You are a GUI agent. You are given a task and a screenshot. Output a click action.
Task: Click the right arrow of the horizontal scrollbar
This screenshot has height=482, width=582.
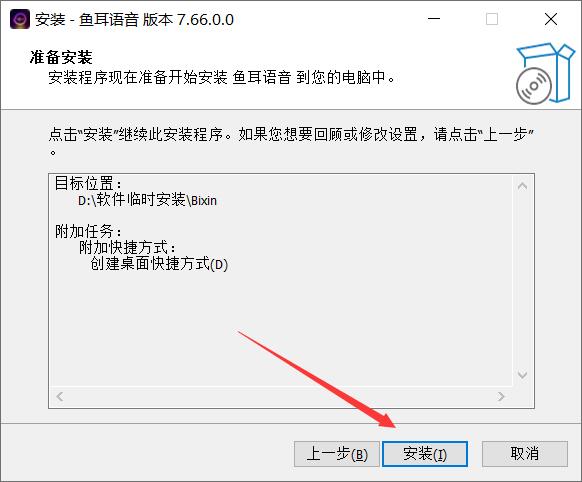[501, 397]
